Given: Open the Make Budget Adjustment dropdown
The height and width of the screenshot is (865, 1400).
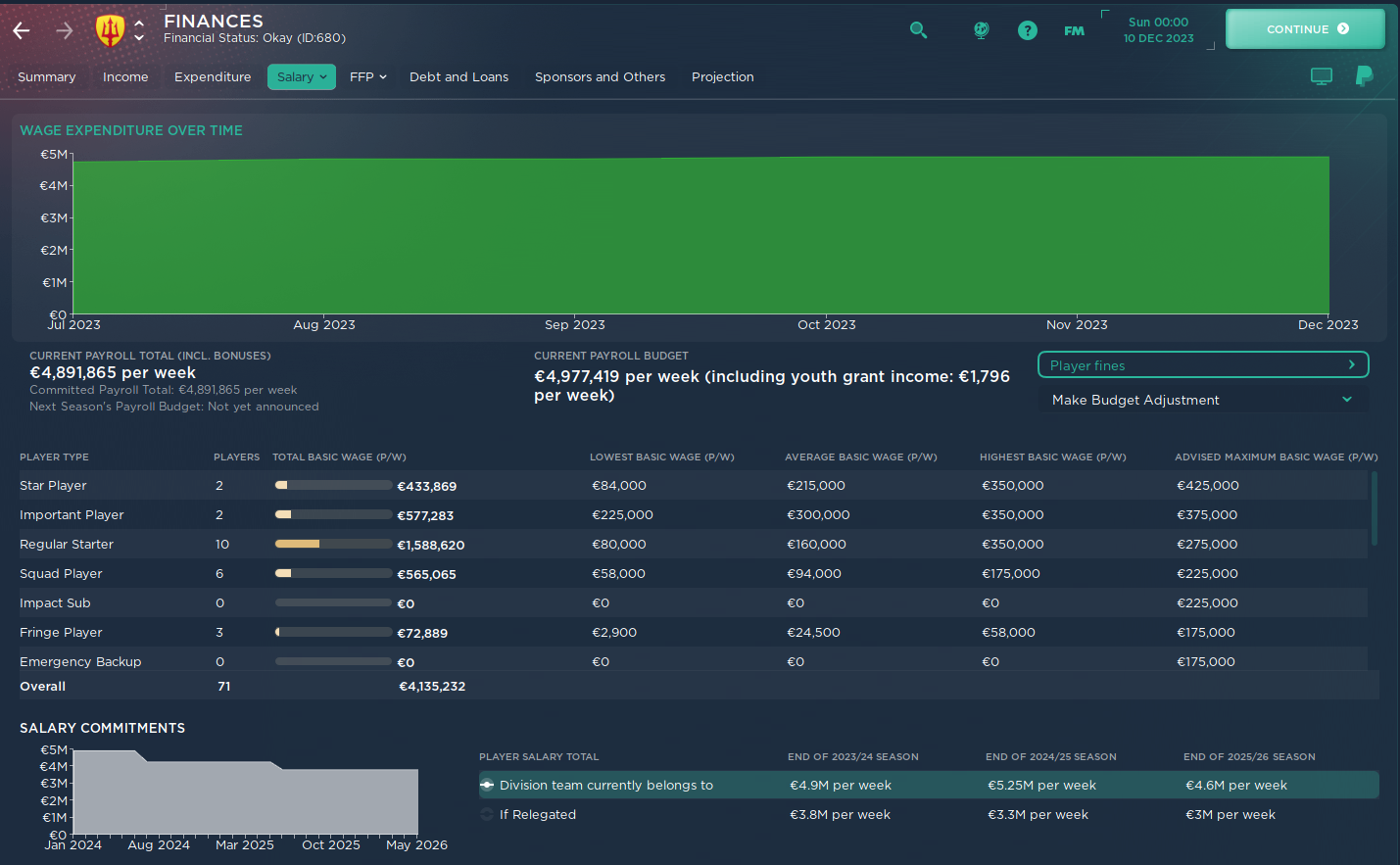Looking at the screenshot, I should click(x=1202, y=400).
